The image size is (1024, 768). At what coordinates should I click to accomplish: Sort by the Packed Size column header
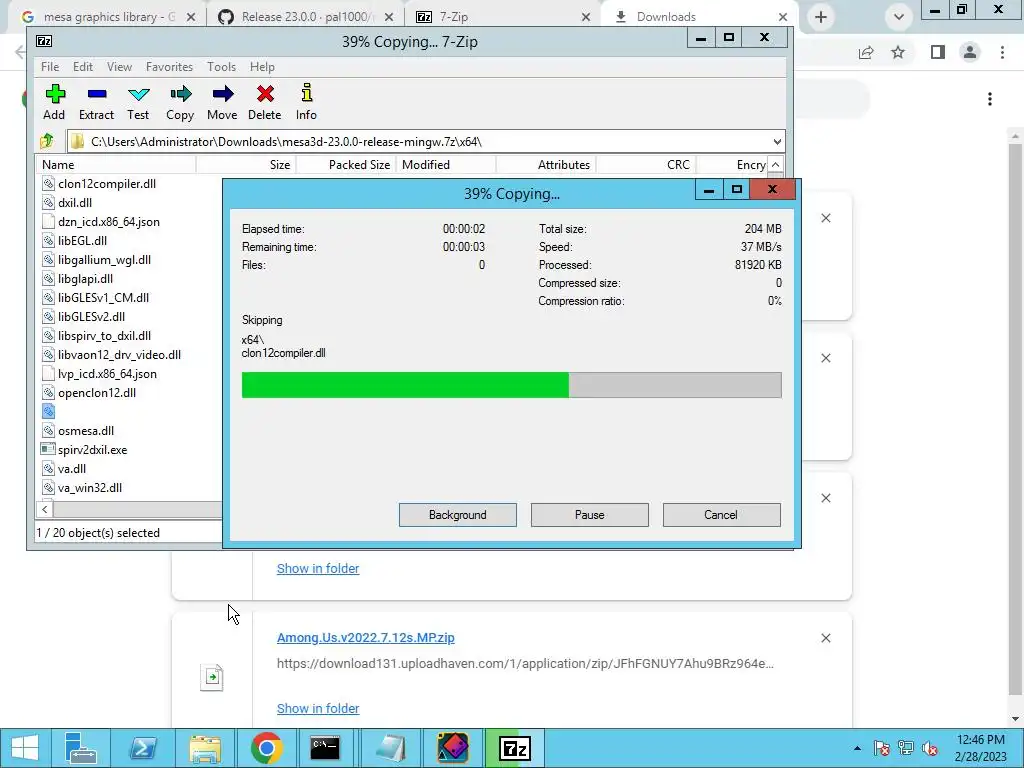(345, 165)
